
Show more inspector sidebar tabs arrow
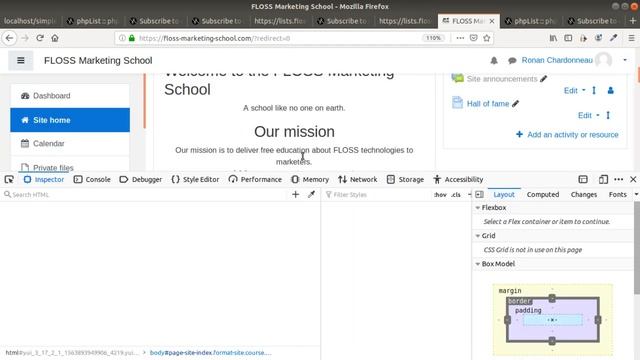pos(636,194)
